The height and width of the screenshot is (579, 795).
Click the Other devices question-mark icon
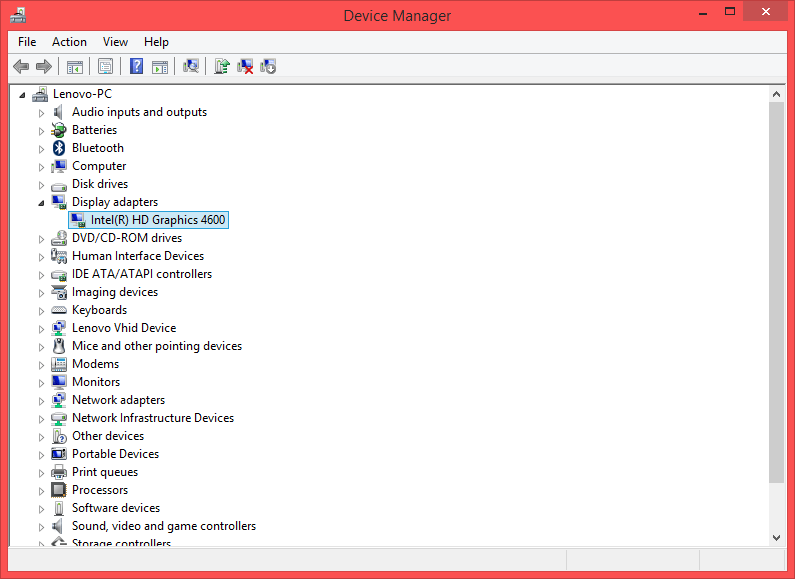(x=59, y=436)
